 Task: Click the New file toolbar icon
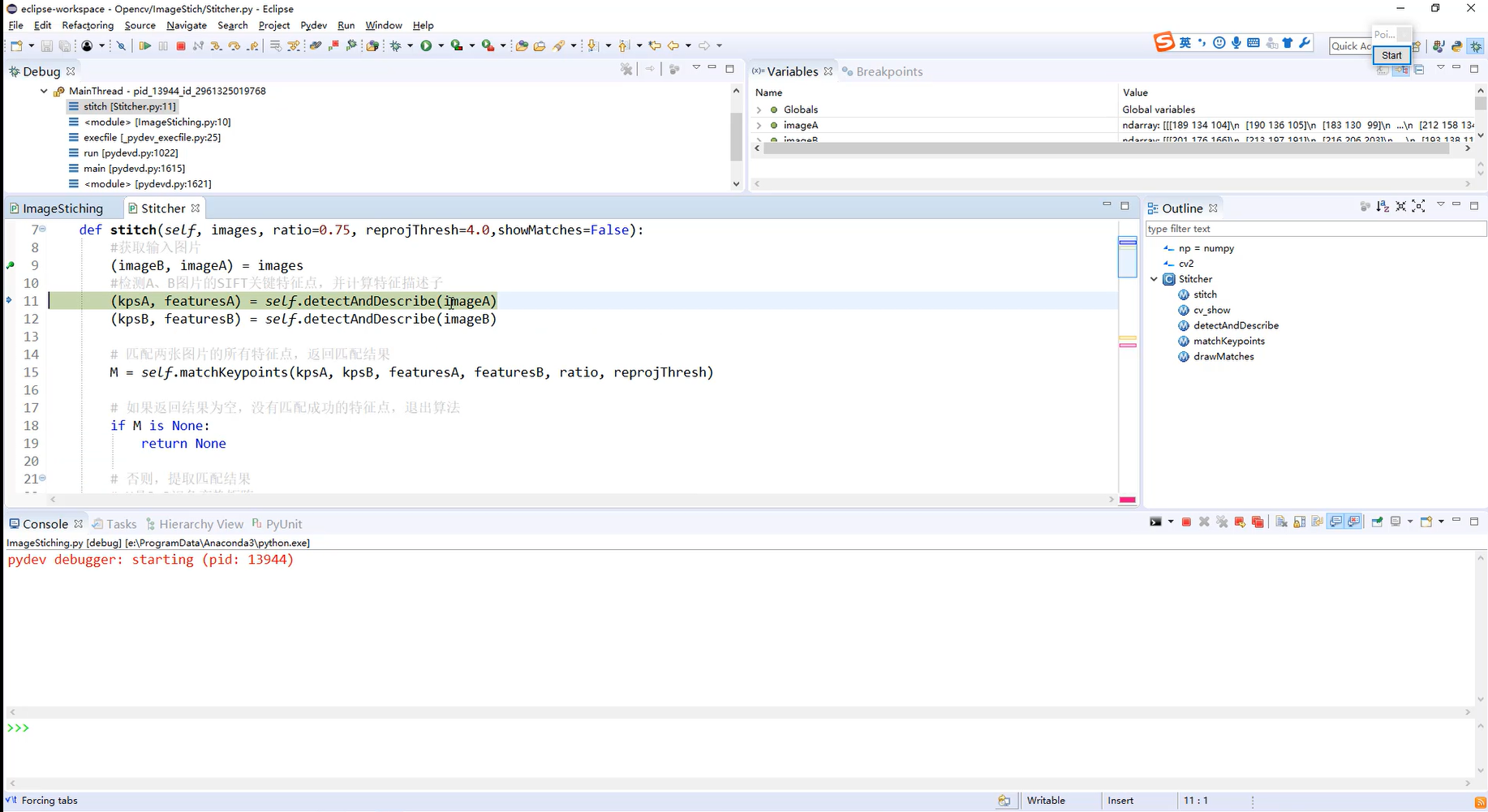16,46
